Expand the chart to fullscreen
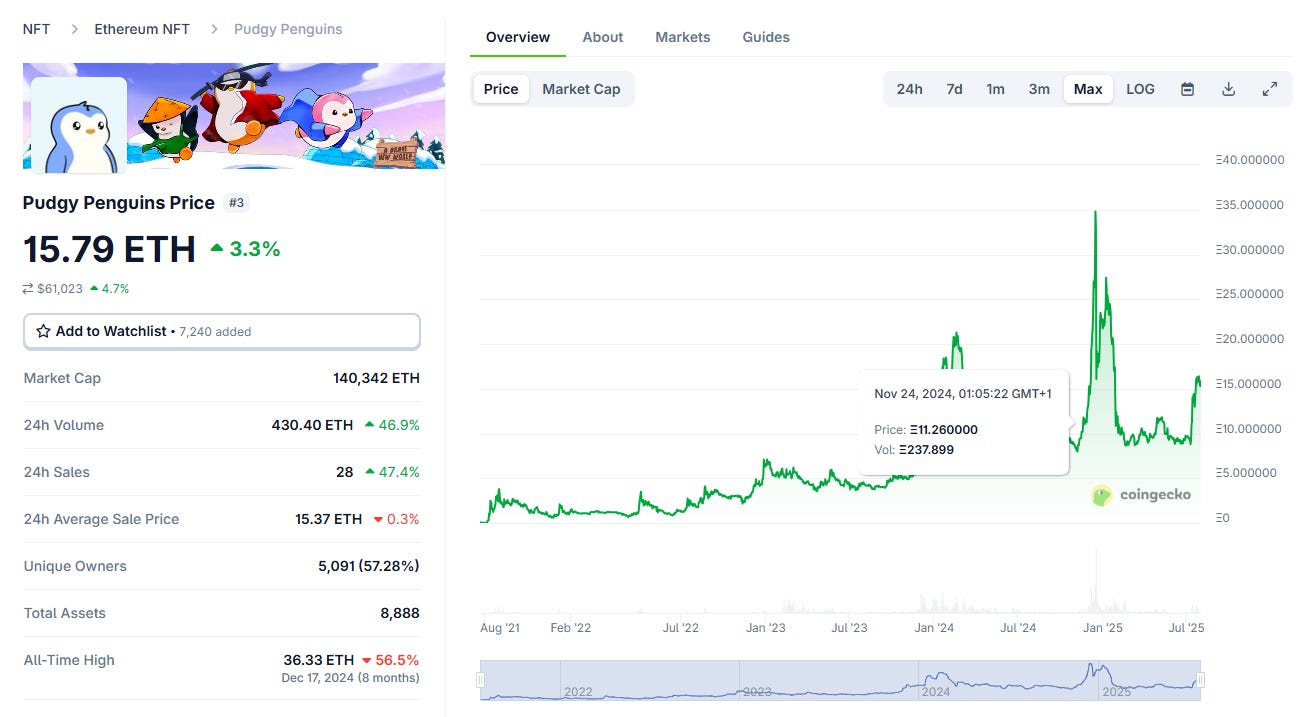This screenshot has width=1310, height=717. tap(1270, 89)
